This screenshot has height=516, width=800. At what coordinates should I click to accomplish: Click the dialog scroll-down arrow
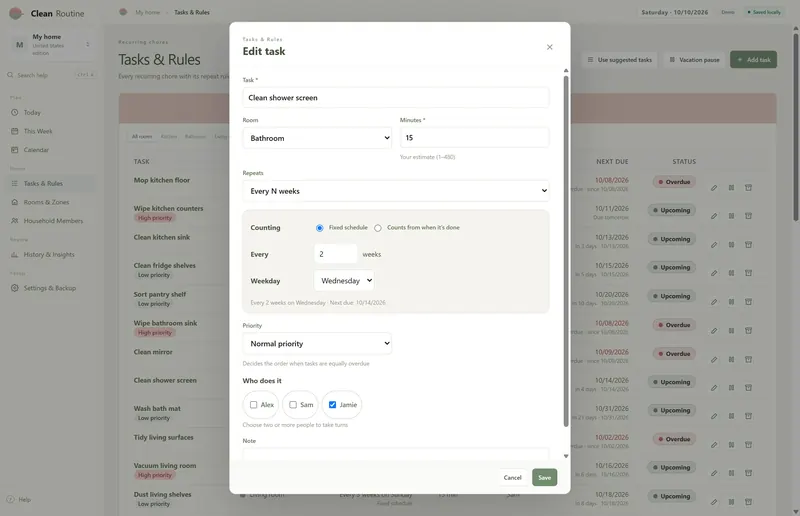click(x=566, y=456)
